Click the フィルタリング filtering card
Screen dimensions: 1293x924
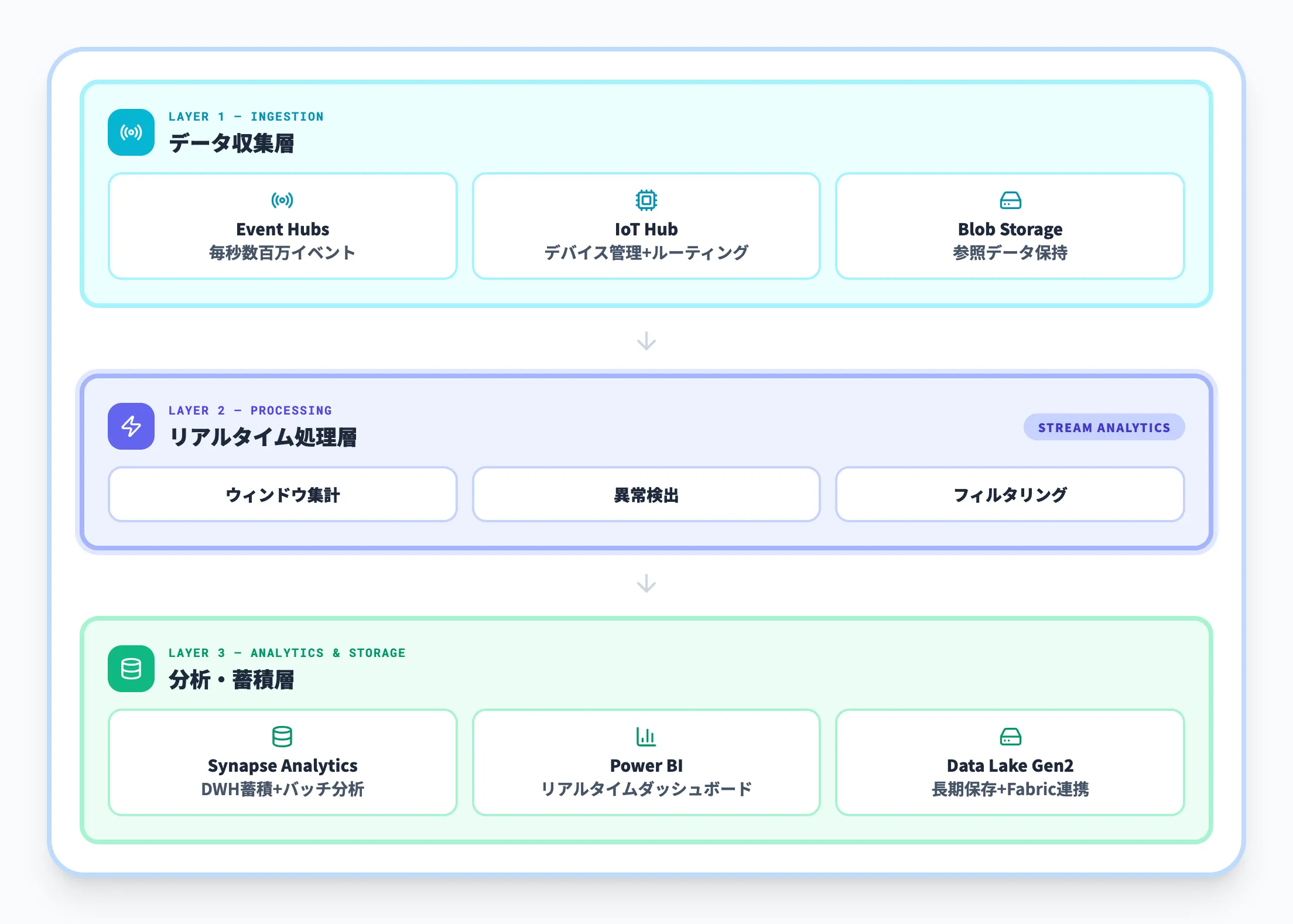coord(1010,495)
